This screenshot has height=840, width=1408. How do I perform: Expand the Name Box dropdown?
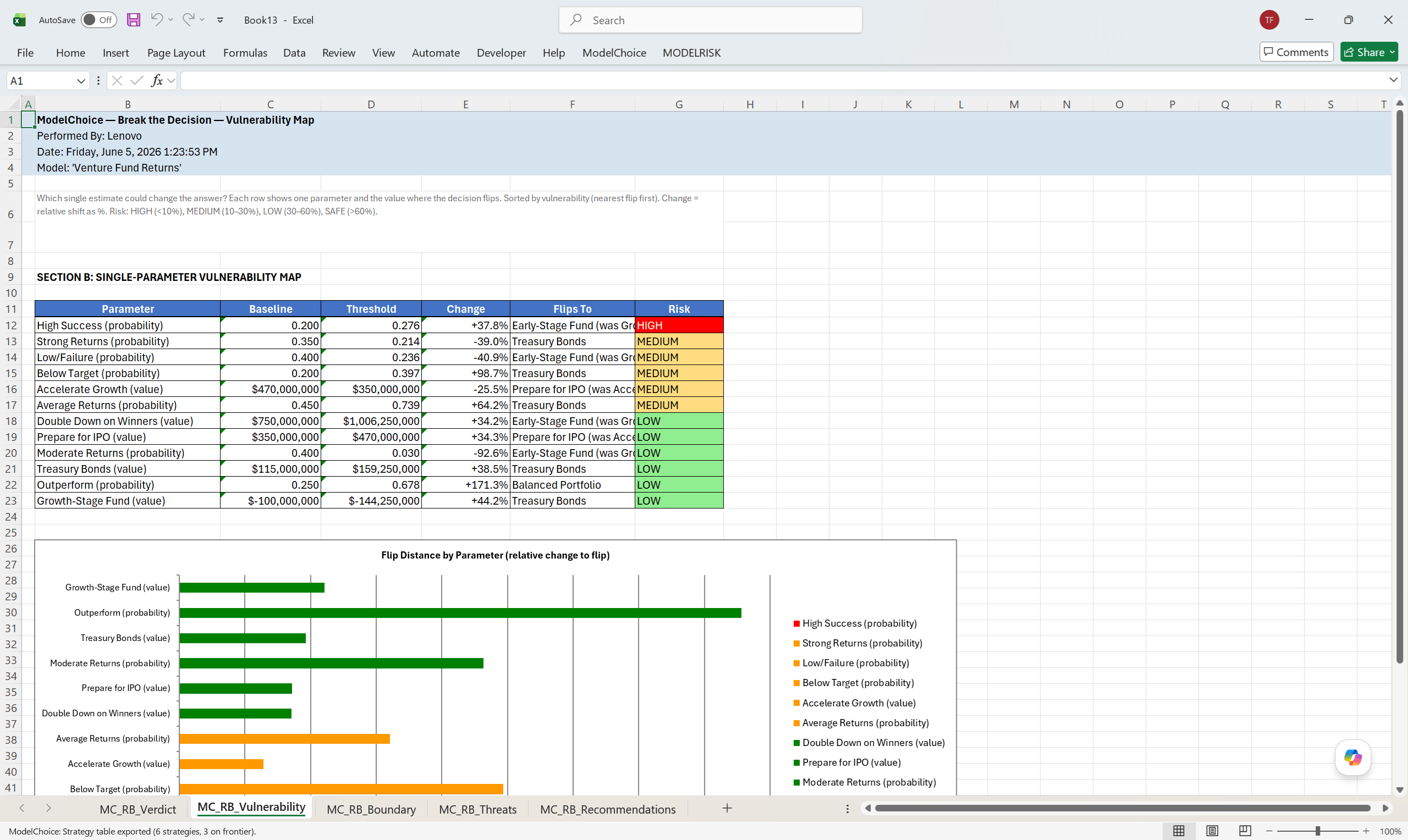pos(81,81)
